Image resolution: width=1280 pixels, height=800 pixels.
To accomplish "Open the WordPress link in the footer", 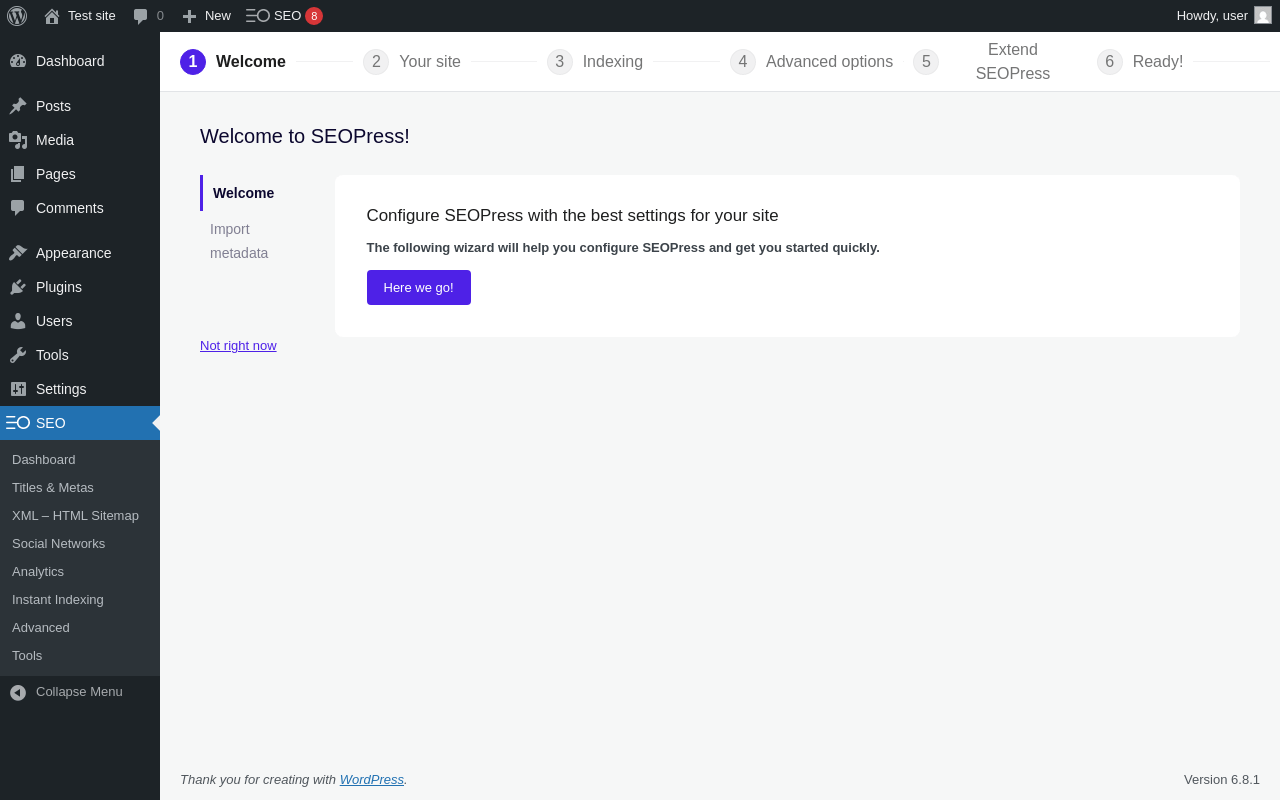I will (372, 780).
